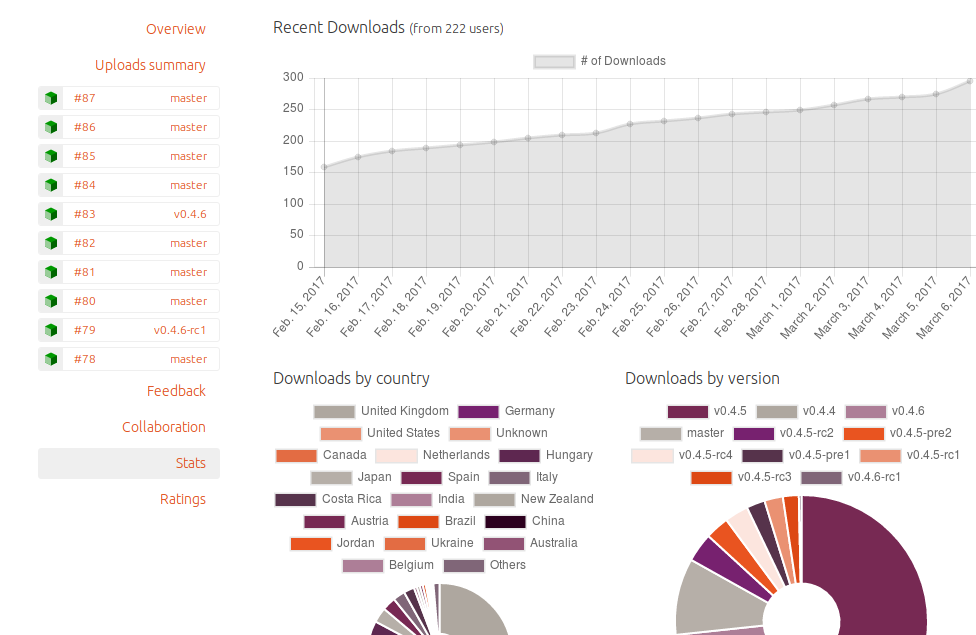Toggle v0.4.4 in version legend

pos(795,411)
